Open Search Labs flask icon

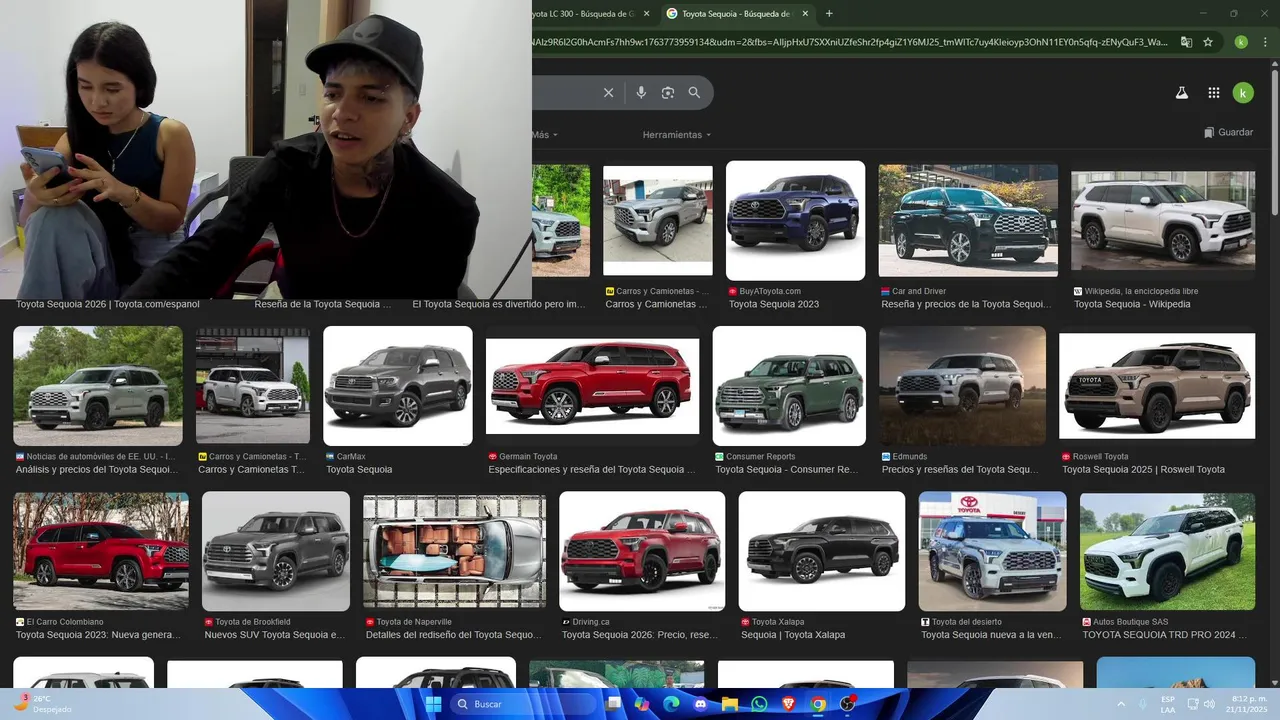point(1181,93)
